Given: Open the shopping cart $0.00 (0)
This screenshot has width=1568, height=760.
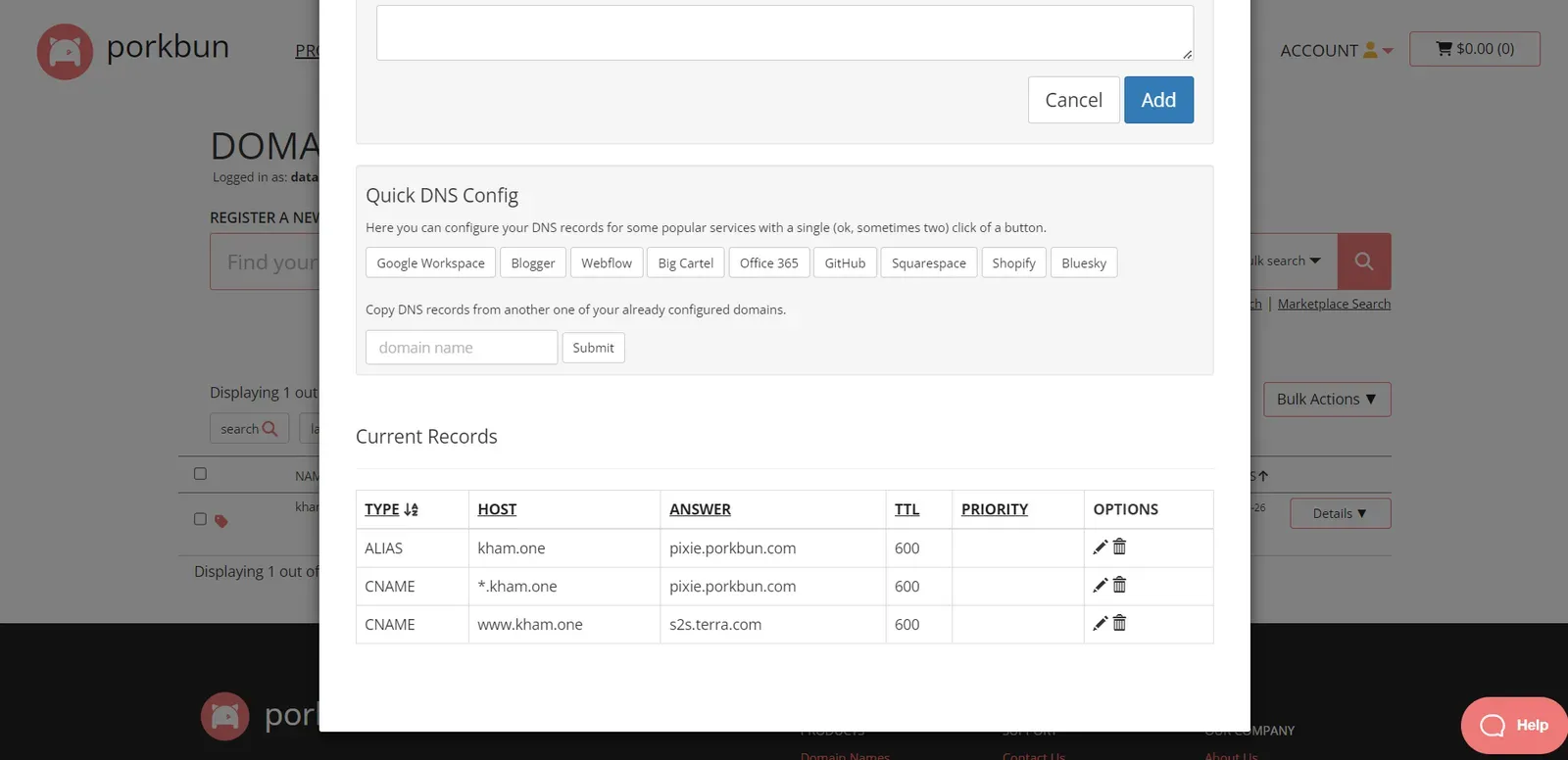Looking at the screenshot, I should coord(1474,49).
